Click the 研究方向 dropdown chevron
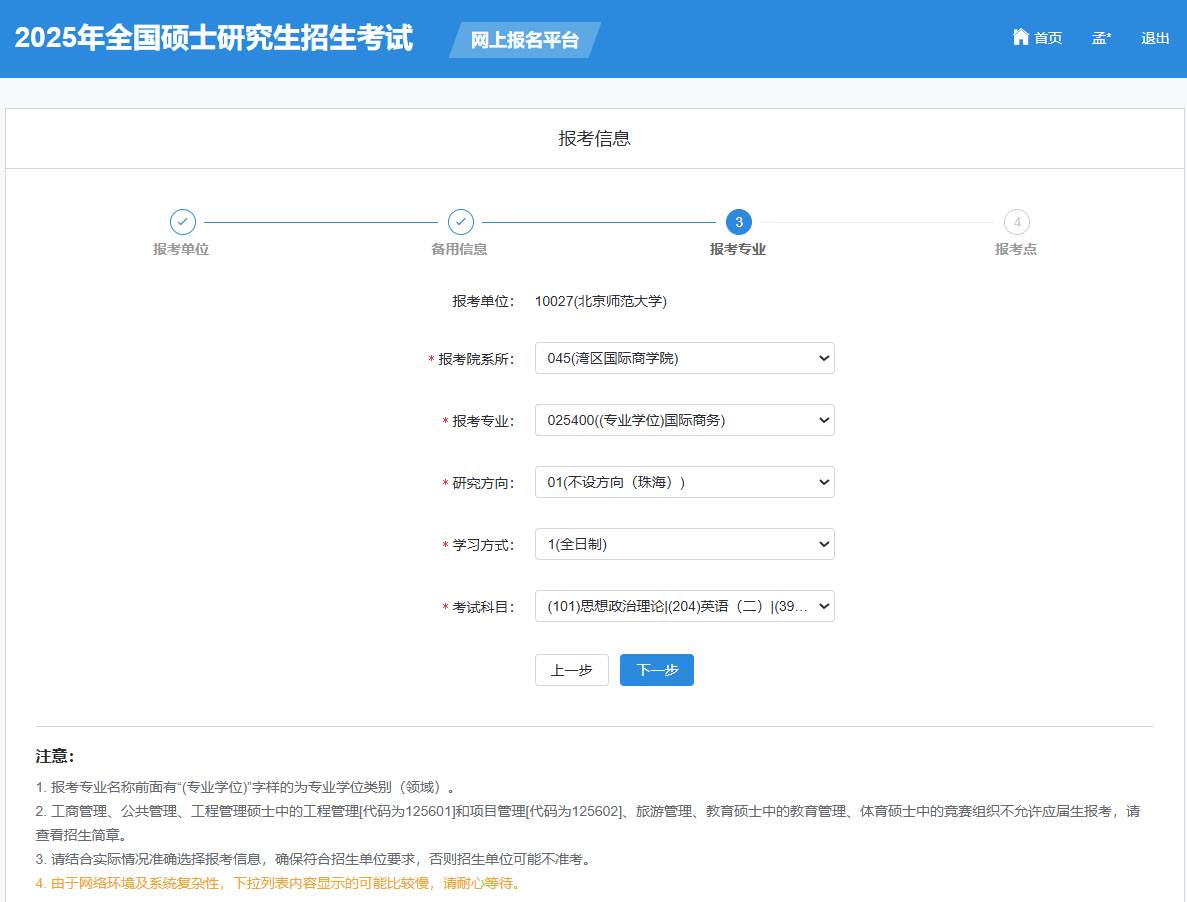The image size is (1187, 902). click(822, 482)
